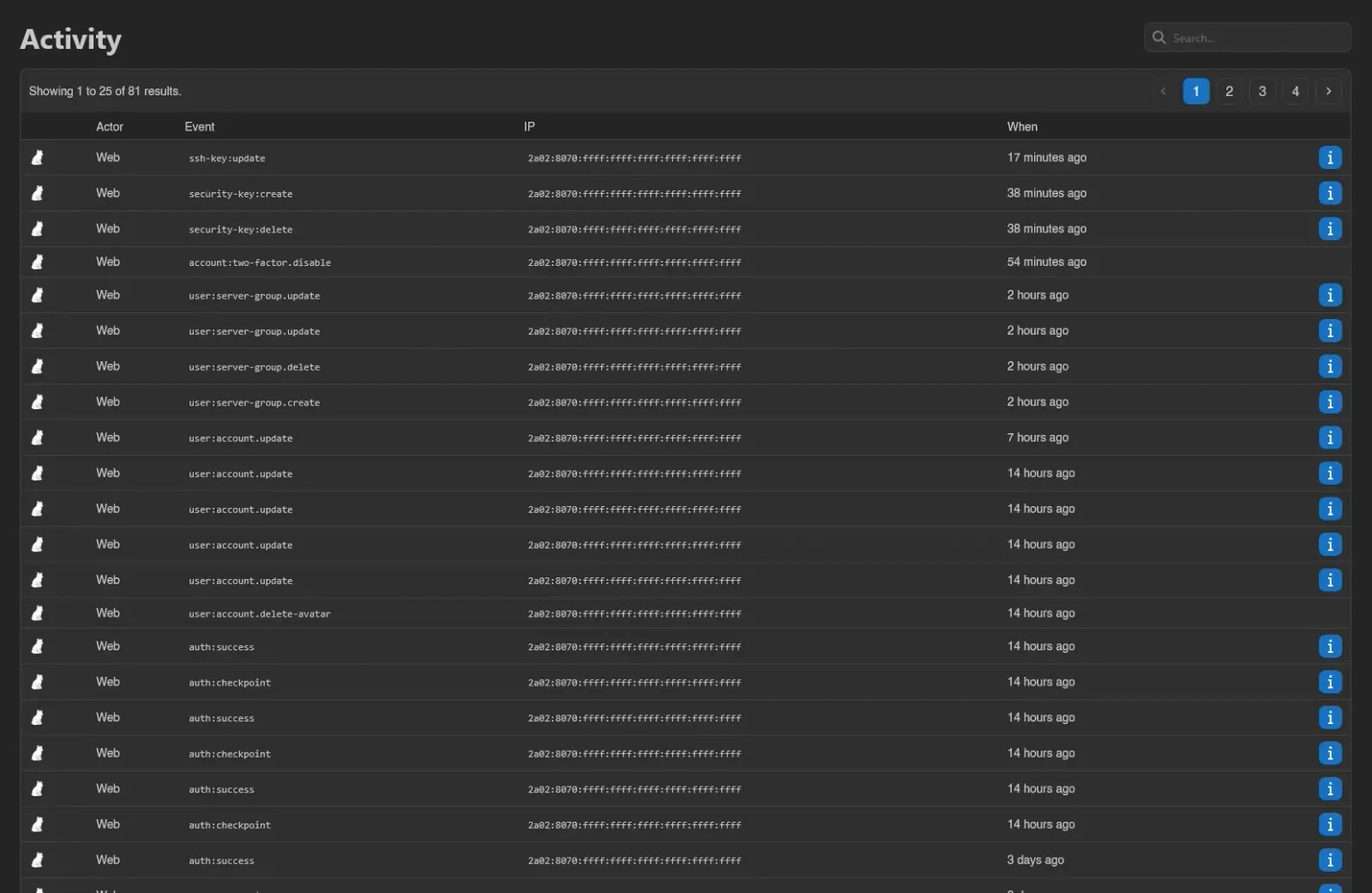Click the '17 minutes ago' timestamp

click(1047, 158)
